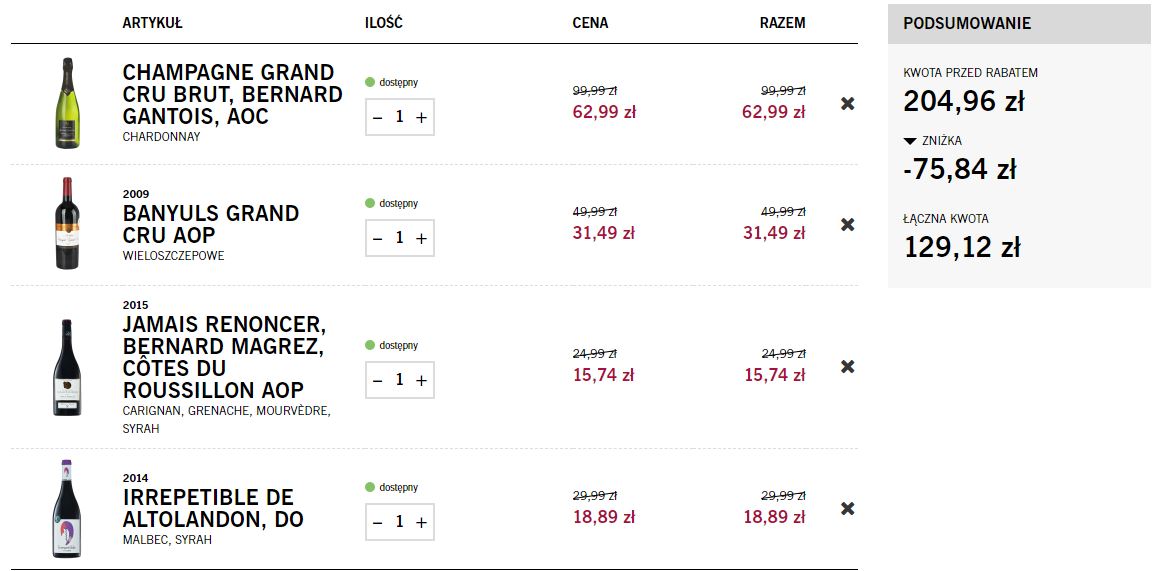The width and height of the screenshot is (1153, 571).
Task: Increase Jamais Renoncer quantity
Action: pyautogui.click(x=421, y=380)
